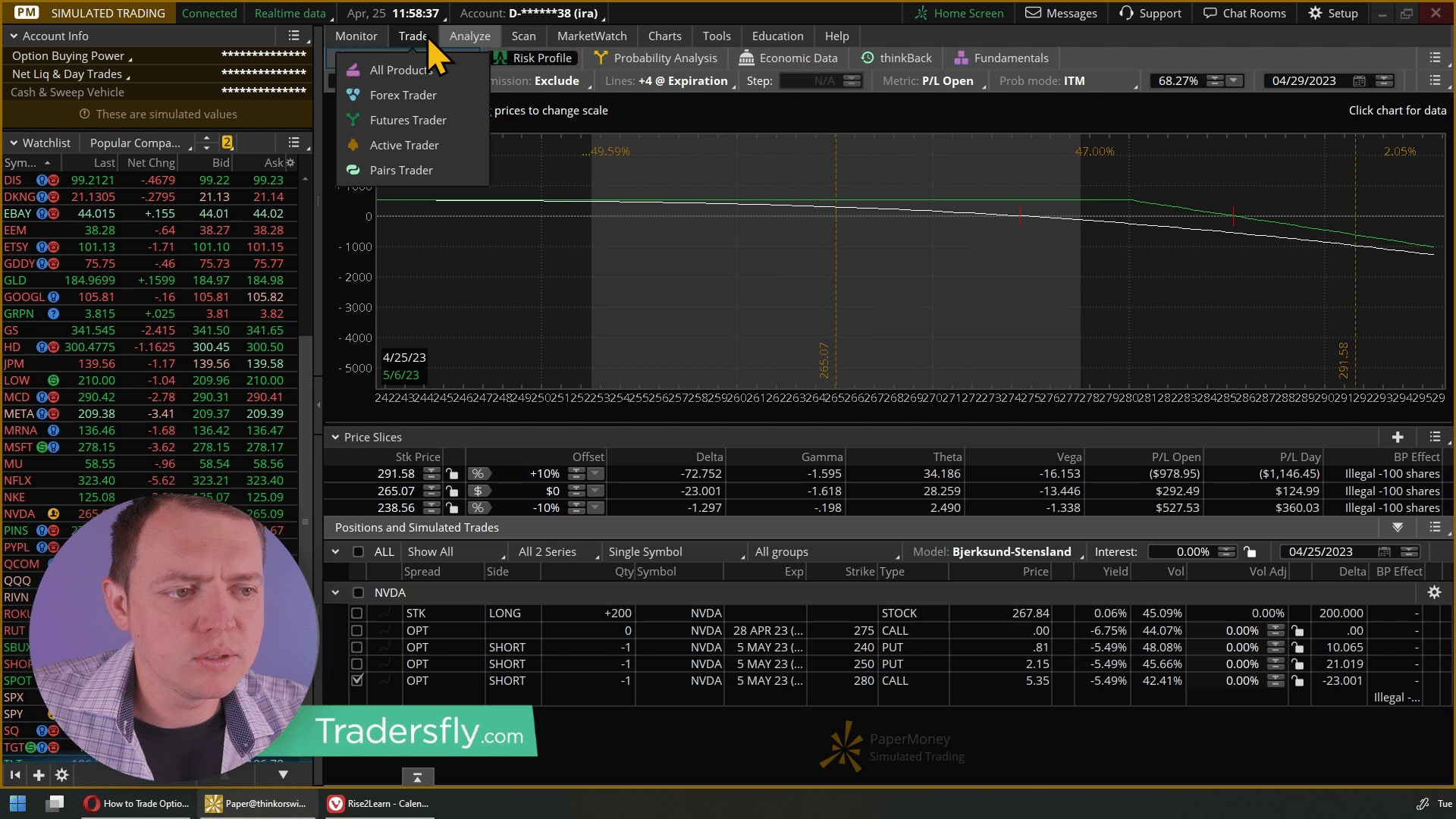Open Watchlist list-options menu icon

pos(294,143)
